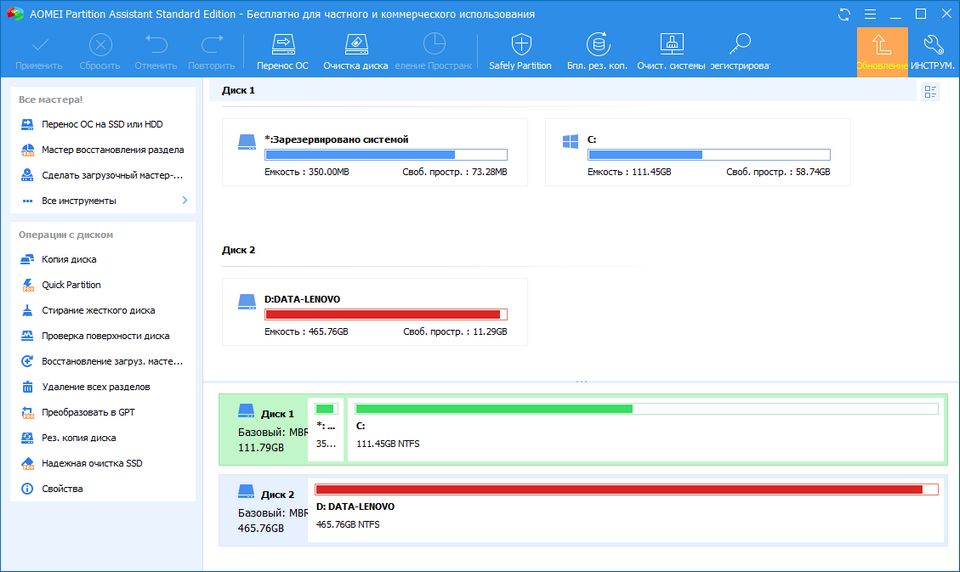Launch the Очистка диска disk wipe tool
The image size is (960, 572).
pos(356,51)
